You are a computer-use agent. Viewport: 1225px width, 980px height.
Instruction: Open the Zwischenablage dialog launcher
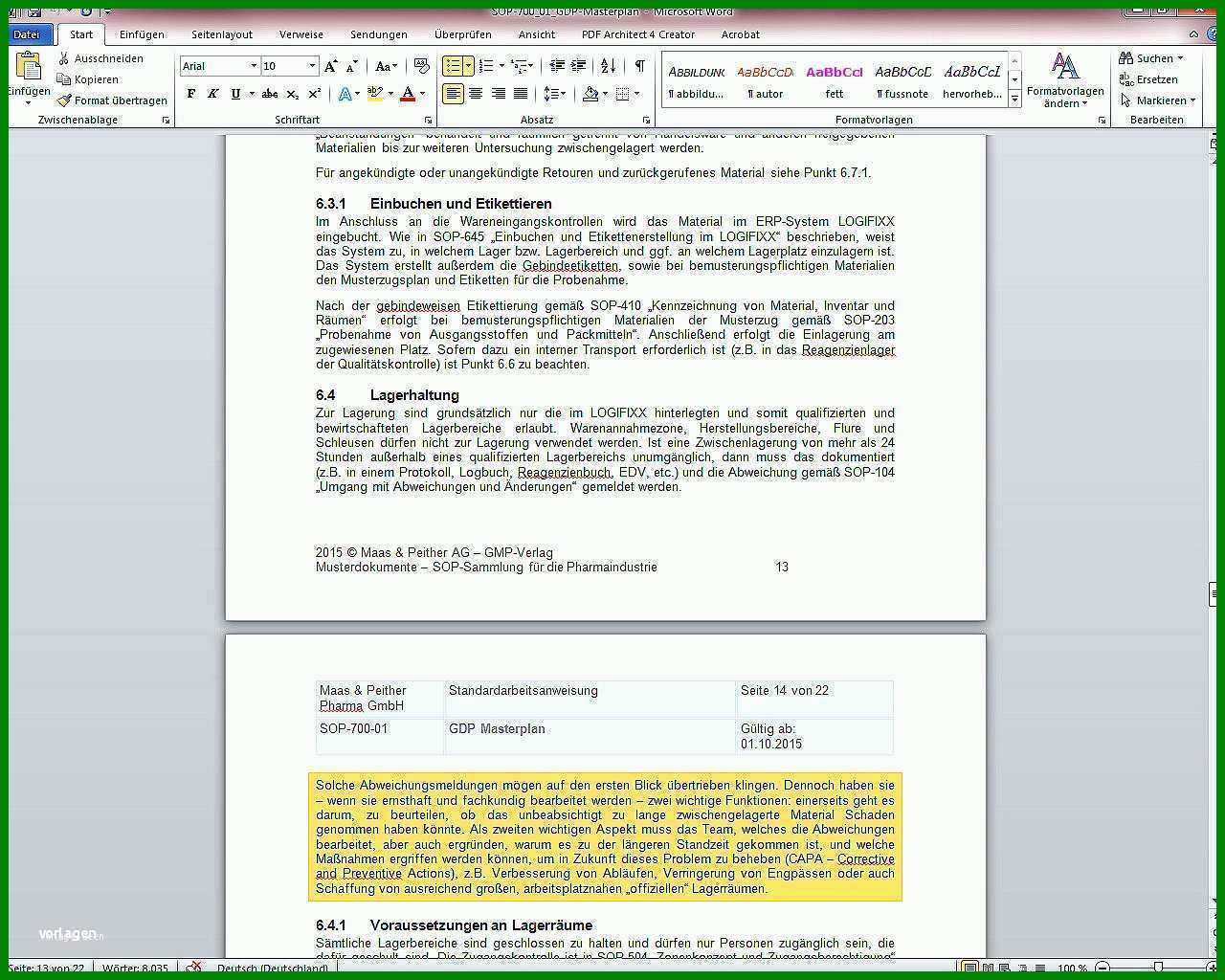(x=167, y=121)
